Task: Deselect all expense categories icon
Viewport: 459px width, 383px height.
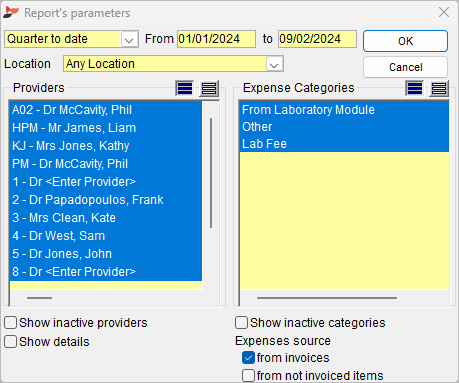Action: click(x=439, y=88)
